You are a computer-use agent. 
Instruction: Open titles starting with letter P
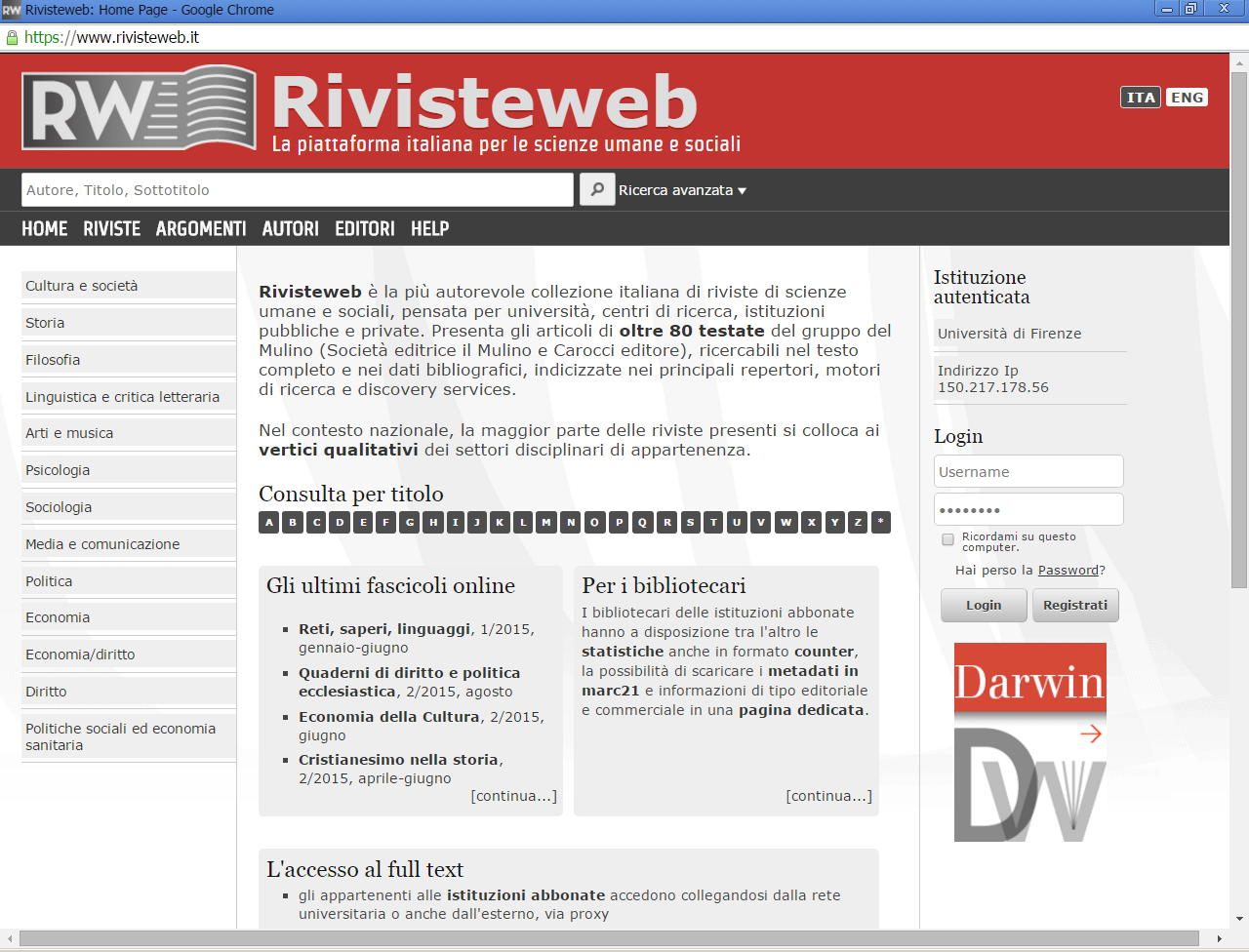pyautogui.click(x=619, y=522)
